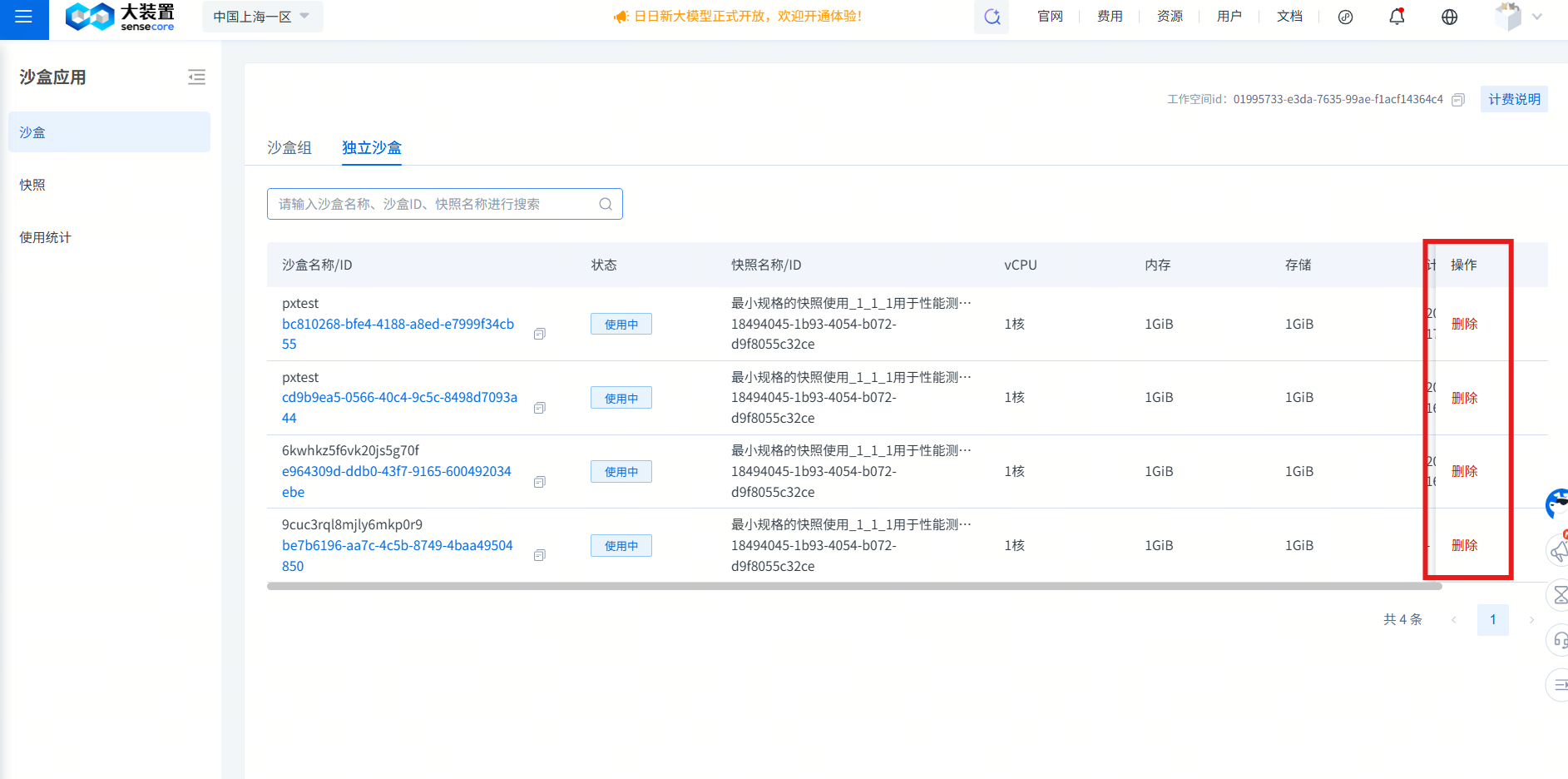Open the notification bell
The width and height of the screenshot is (1568, 779).
(1397, 17)
